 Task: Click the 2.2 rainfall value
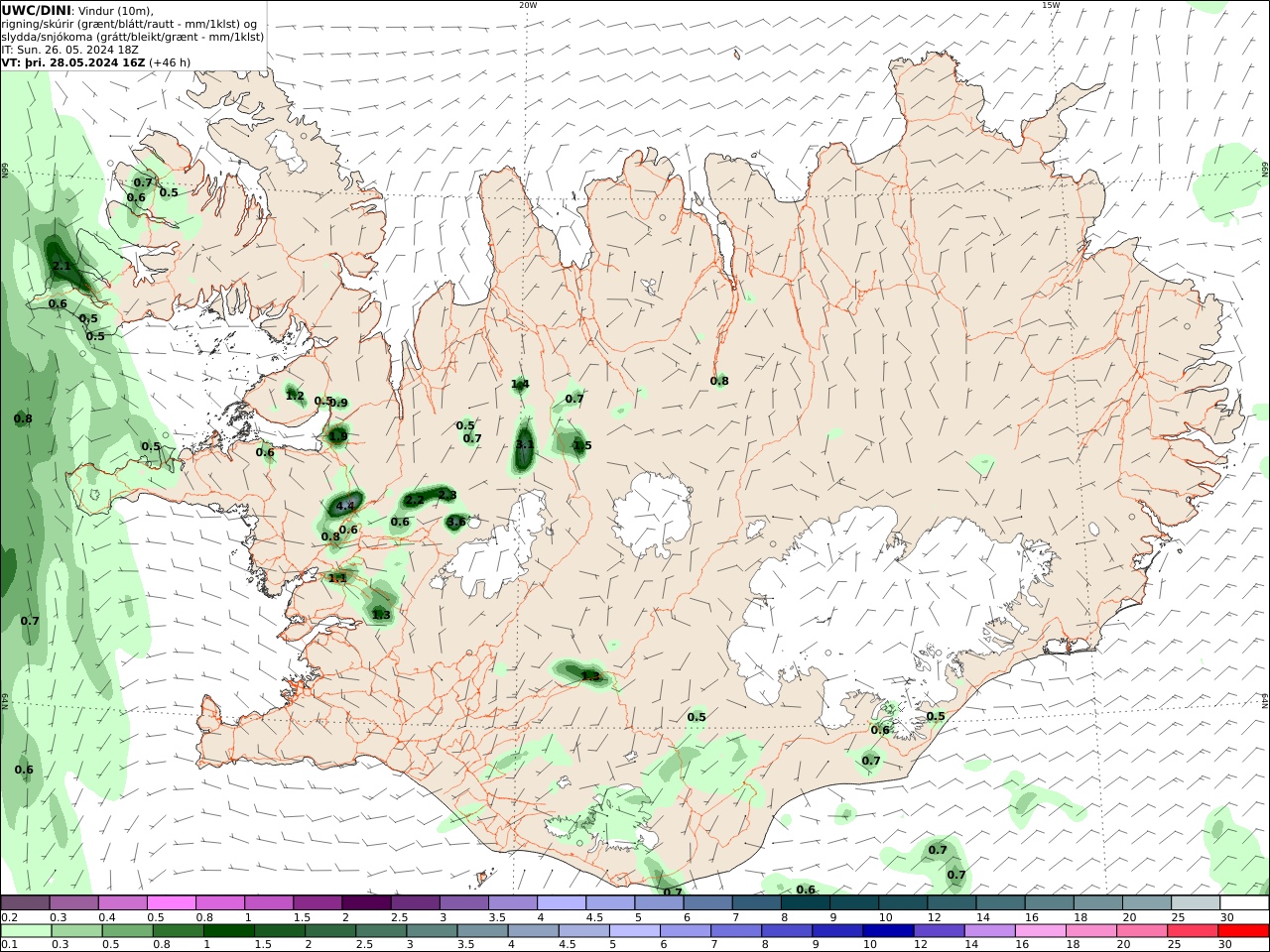tap(415, 500)
